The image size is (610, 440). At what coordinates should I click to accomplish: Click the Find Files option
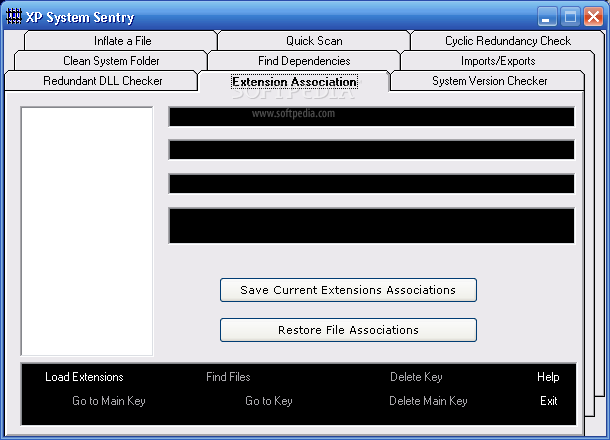(228, 377)
